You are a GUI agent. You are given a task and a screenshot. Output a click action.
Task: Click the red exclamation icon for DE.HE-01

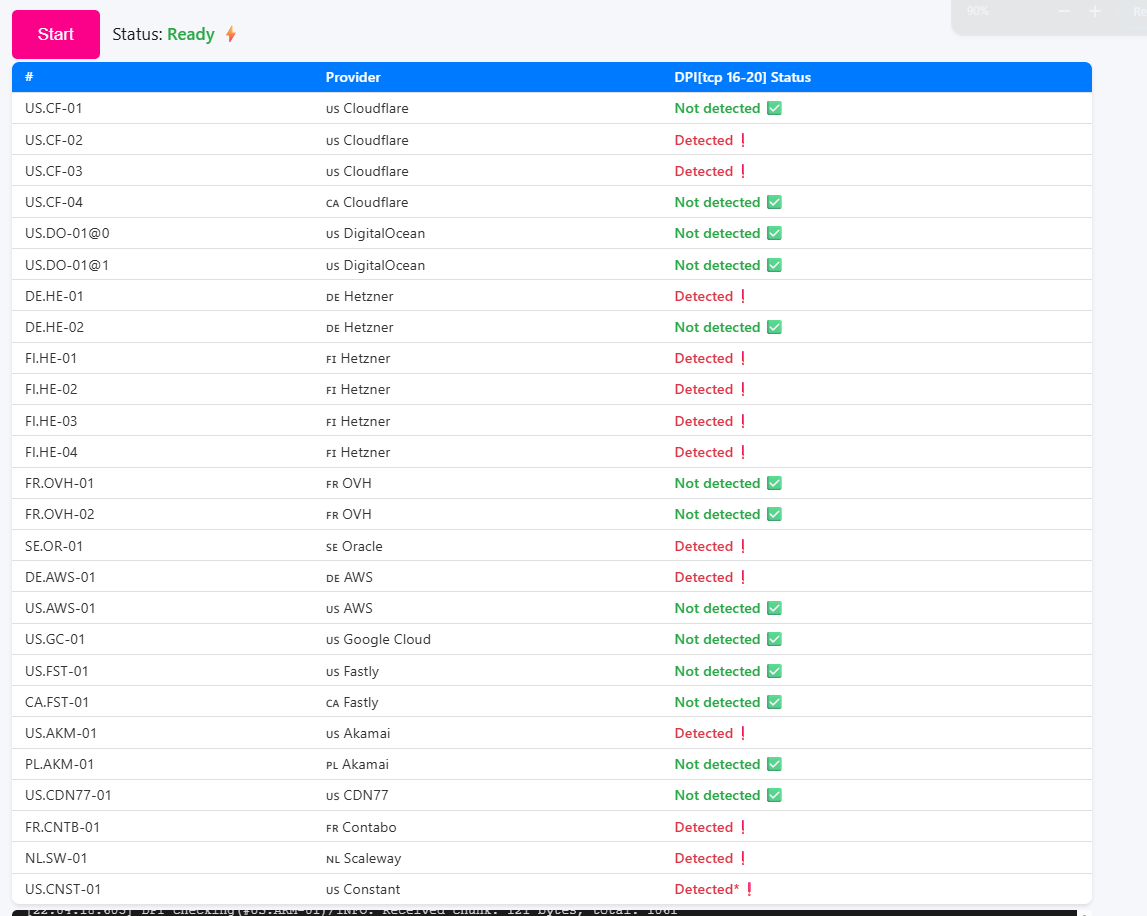743,296
